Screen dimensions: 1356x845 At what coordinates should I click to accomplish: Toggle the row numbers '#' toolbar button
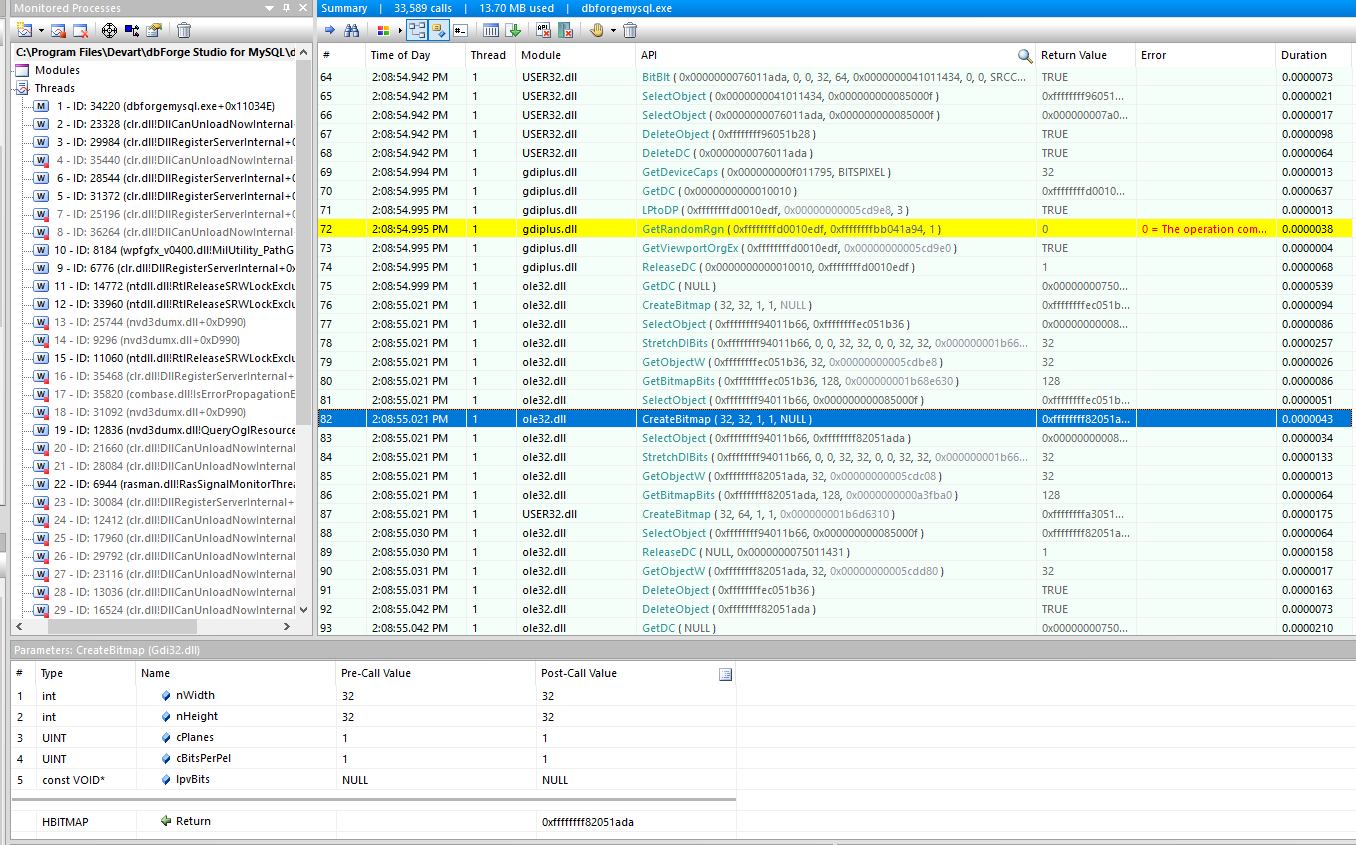click(x=460, y=30)
